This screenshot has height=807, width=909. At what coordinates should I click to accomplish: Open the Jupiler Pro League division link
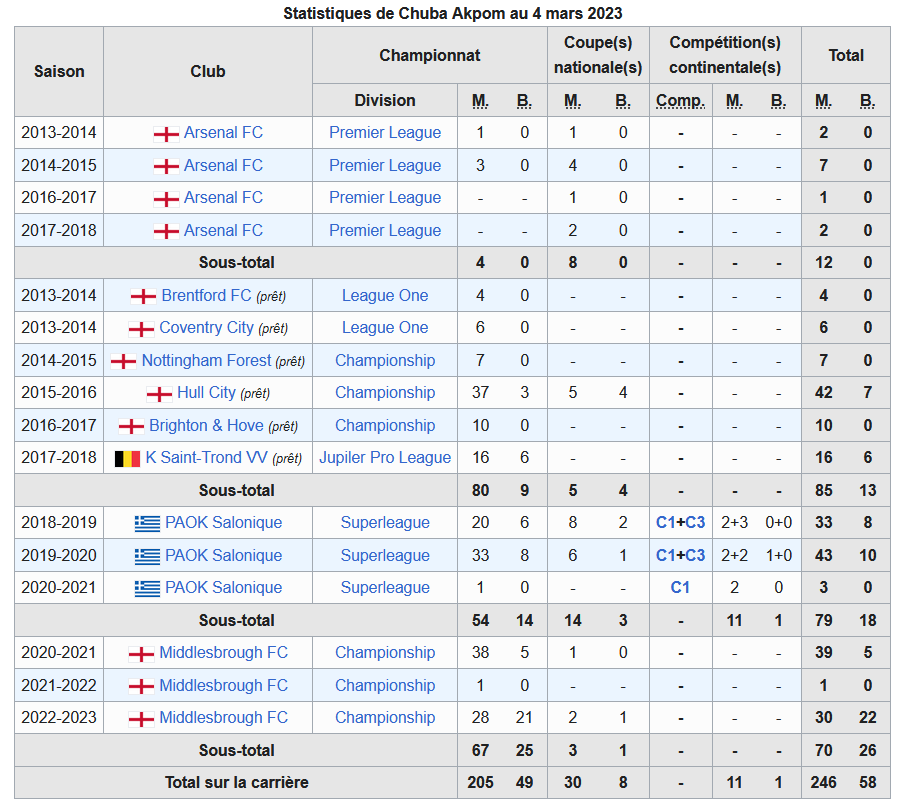385,457
